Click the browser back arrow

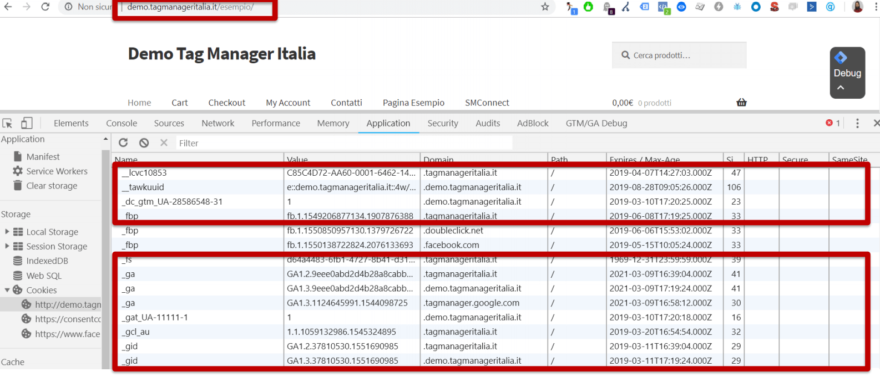pos(8,7)
